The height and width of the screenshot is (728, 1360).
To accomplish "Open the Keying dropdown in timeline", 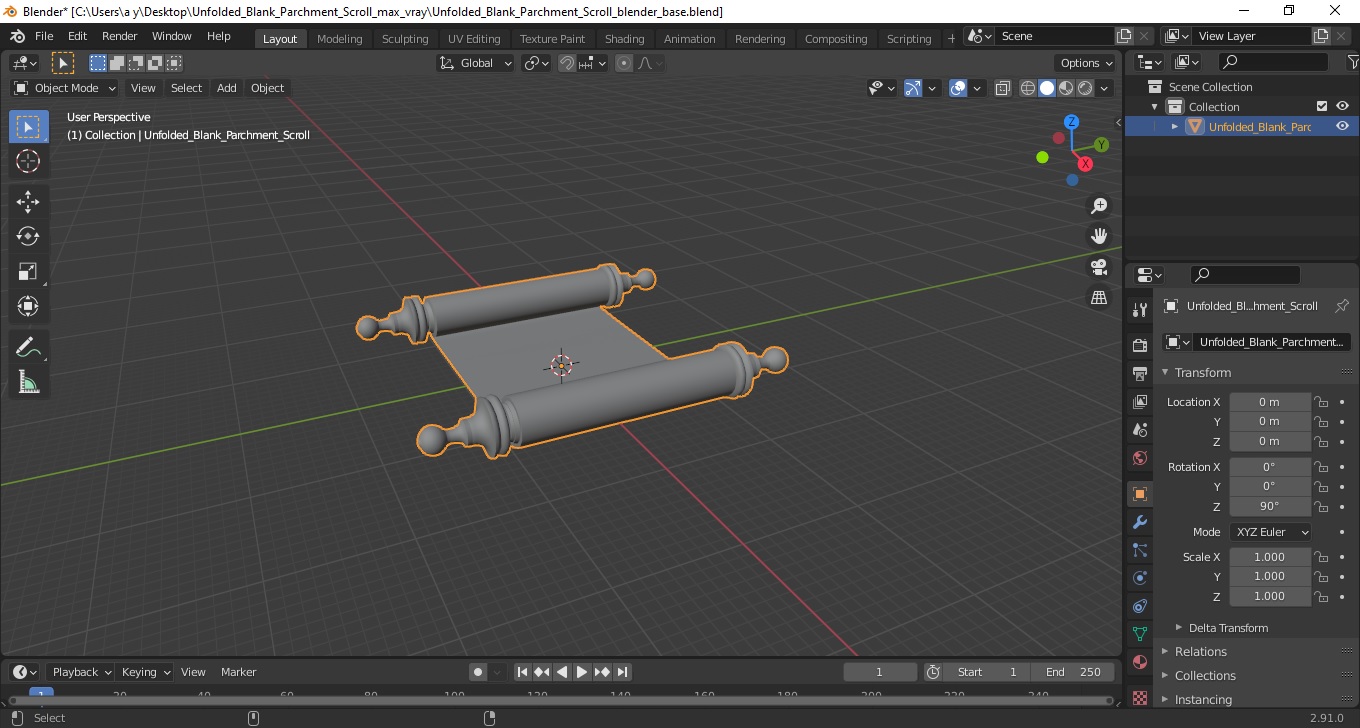I will coord(145,672).
